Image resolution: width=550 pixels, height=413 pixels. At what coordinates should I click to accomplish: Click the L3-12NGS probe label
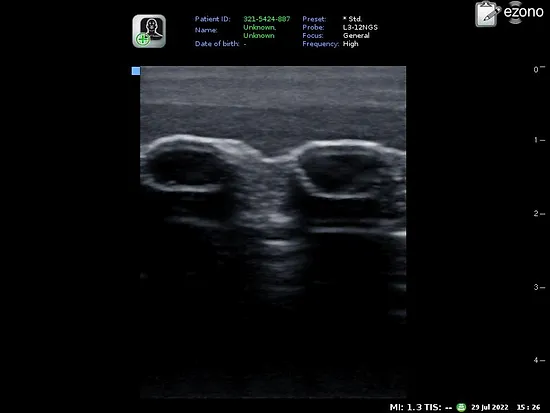pos(360,27)
